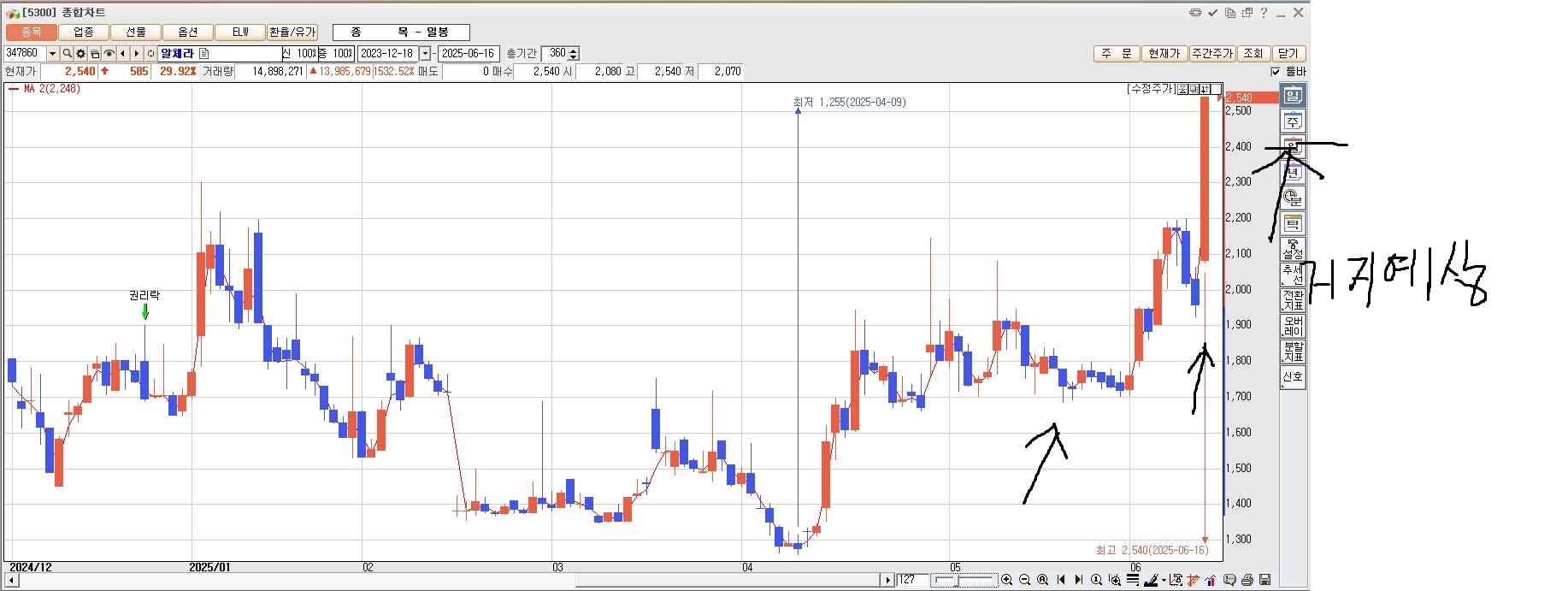Viewport: 1568px width, 591px height.
Task: Select the tick (틱) chart icon
Action: click(1293, 224)
